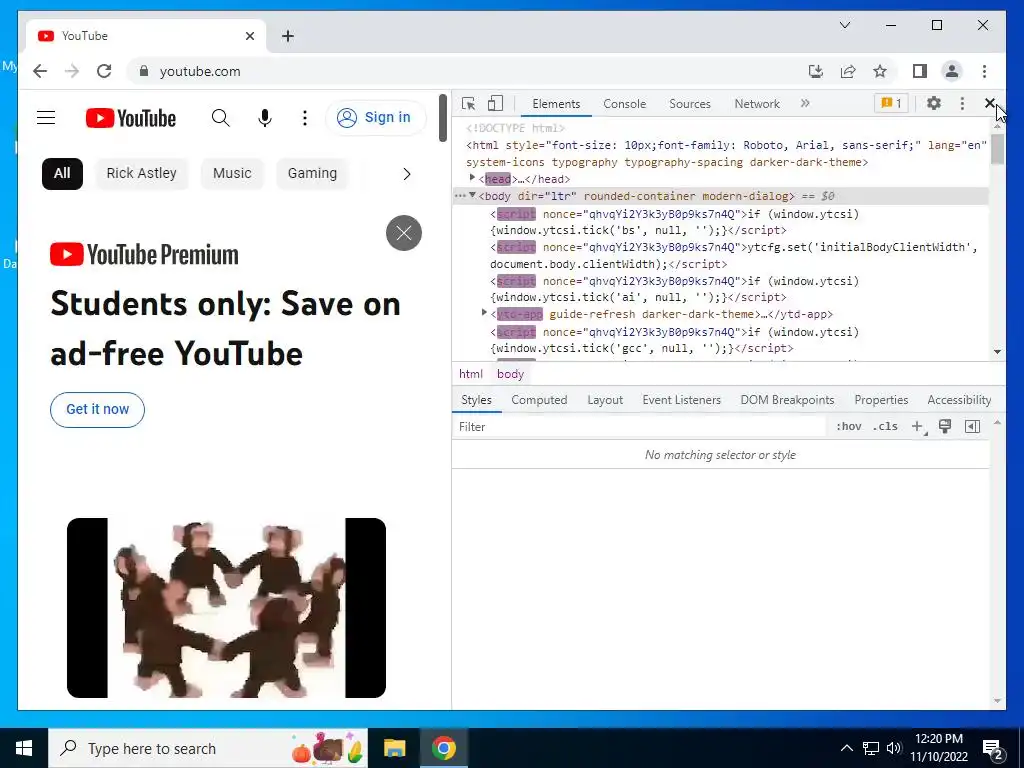Image resolution: width=1024 pixels, height=768 pixels.
Task: Click body breadcrumb in DevTools
Action: coord(510,374)
